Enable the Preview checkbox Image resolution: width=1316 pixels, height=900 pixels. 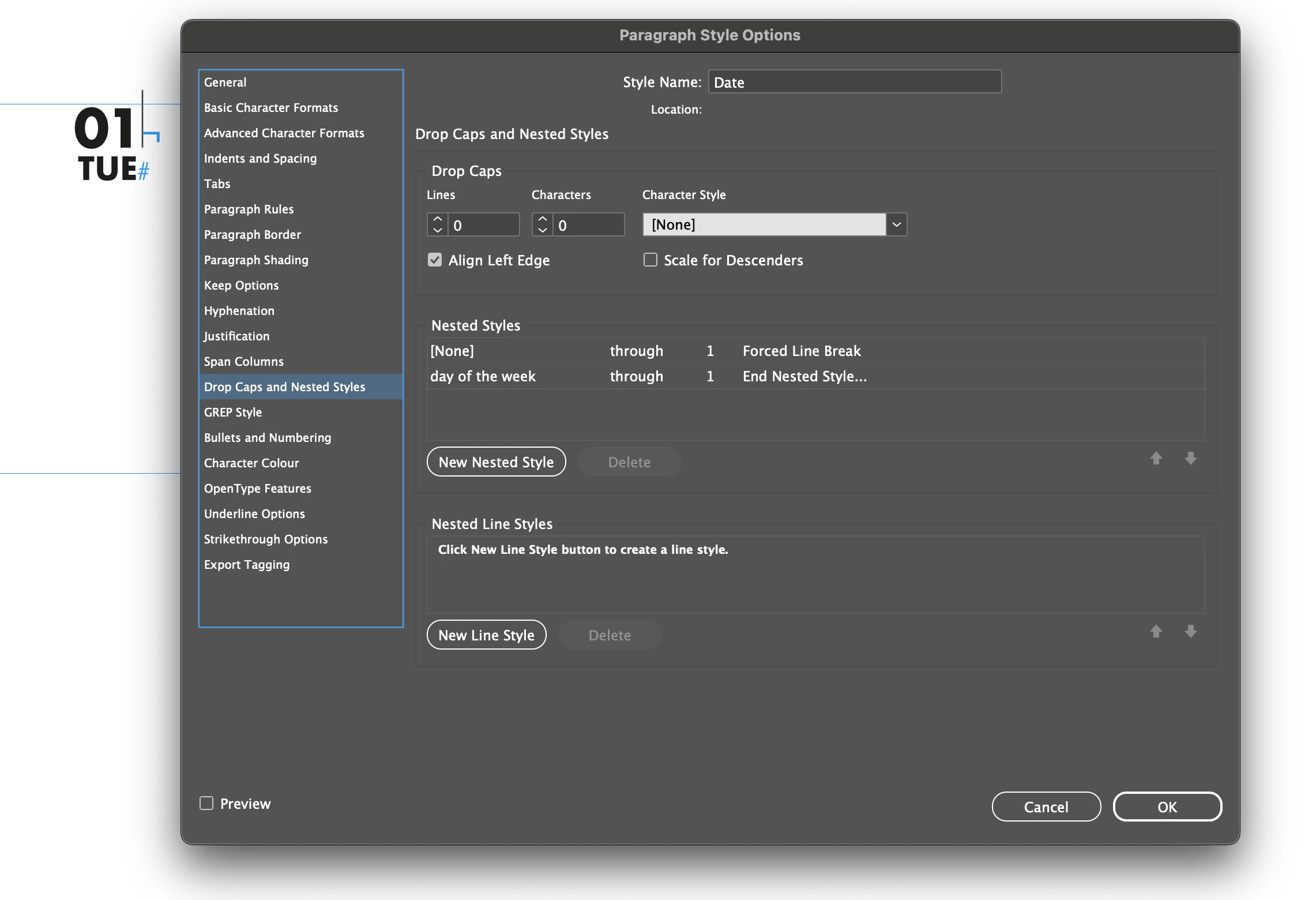click(206, 803)
